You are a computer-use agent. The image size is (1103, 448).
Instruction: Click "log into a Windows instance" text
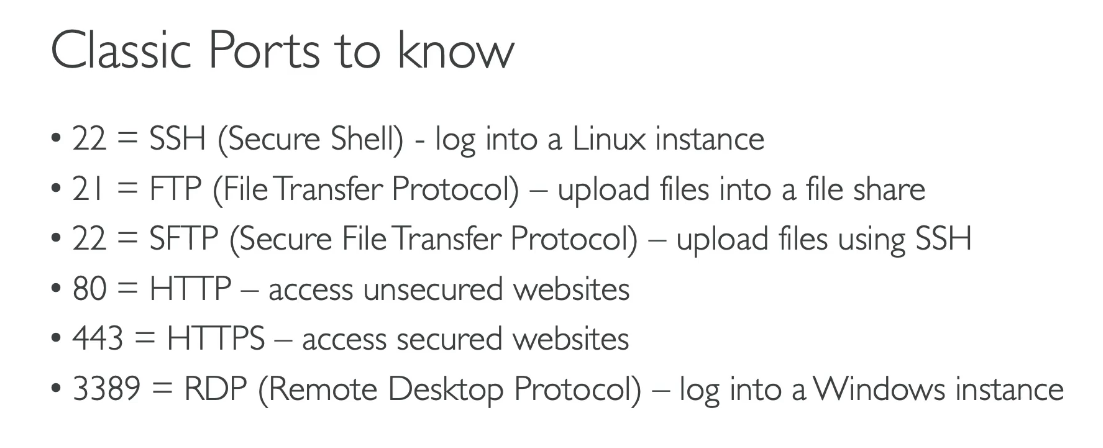click(x=871, y=389)
